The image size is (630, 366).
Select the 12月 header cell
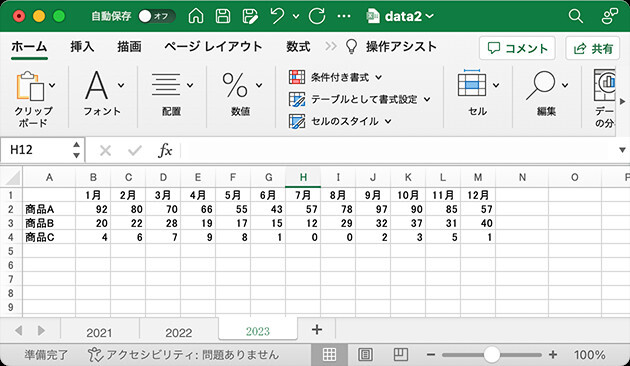coord(478,195)
